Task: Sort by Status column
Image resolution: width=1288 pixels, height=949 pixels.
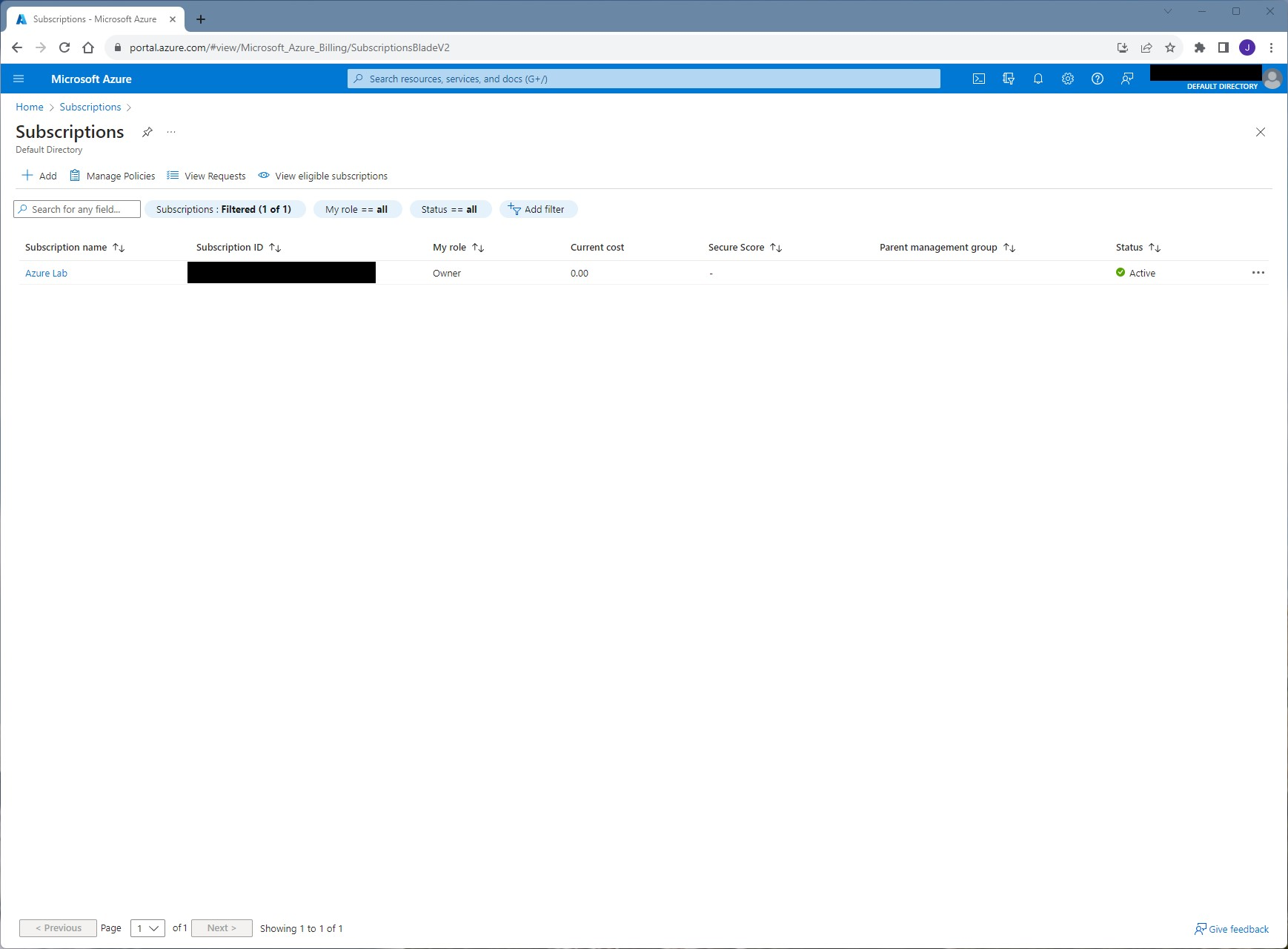Action: click(x=1138, y=248)
